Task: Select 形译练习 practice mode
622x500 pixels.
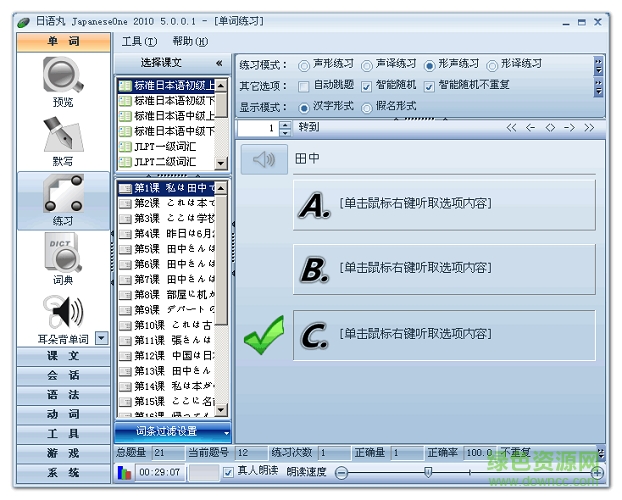Action: (492, 65)
